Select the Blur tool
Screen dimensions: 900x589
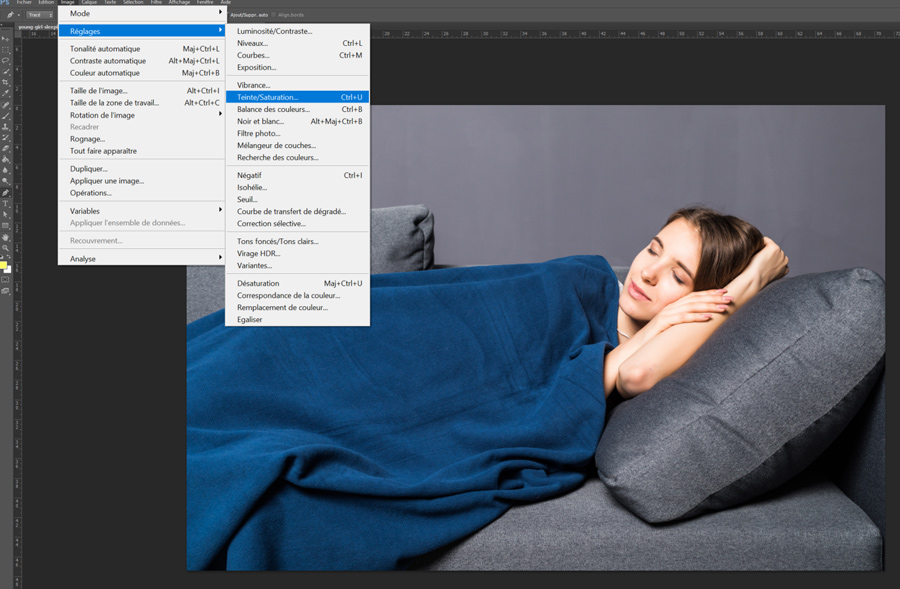tap(6, 170)
